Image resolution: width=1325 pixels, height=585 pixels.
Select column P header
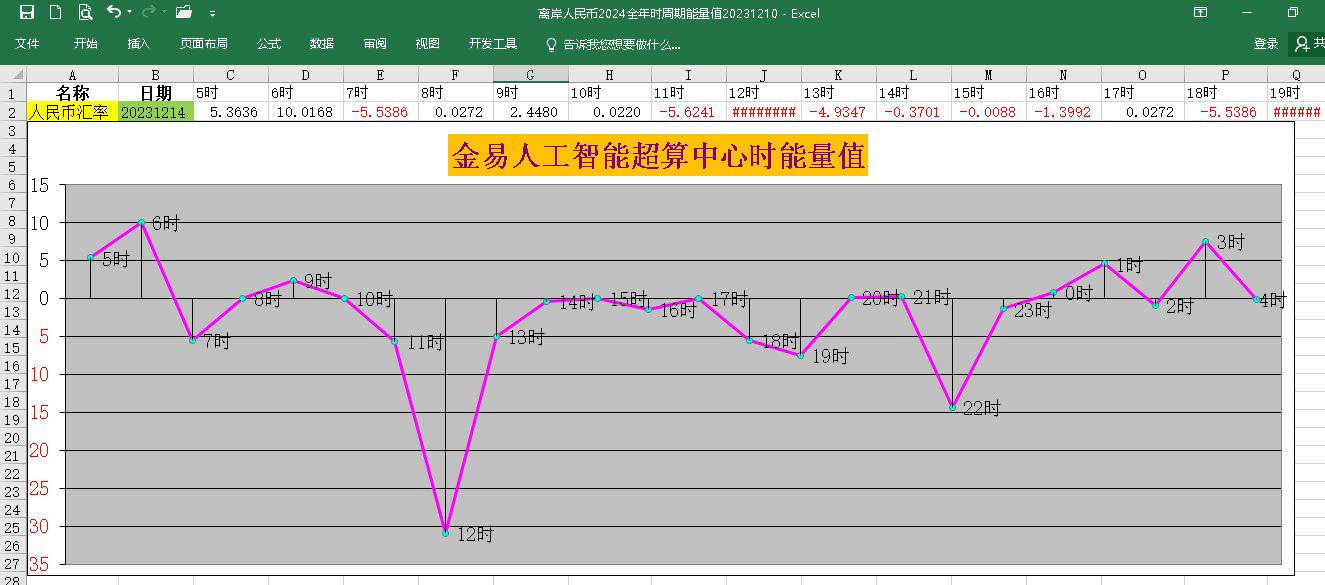(x=1225, y=75)
